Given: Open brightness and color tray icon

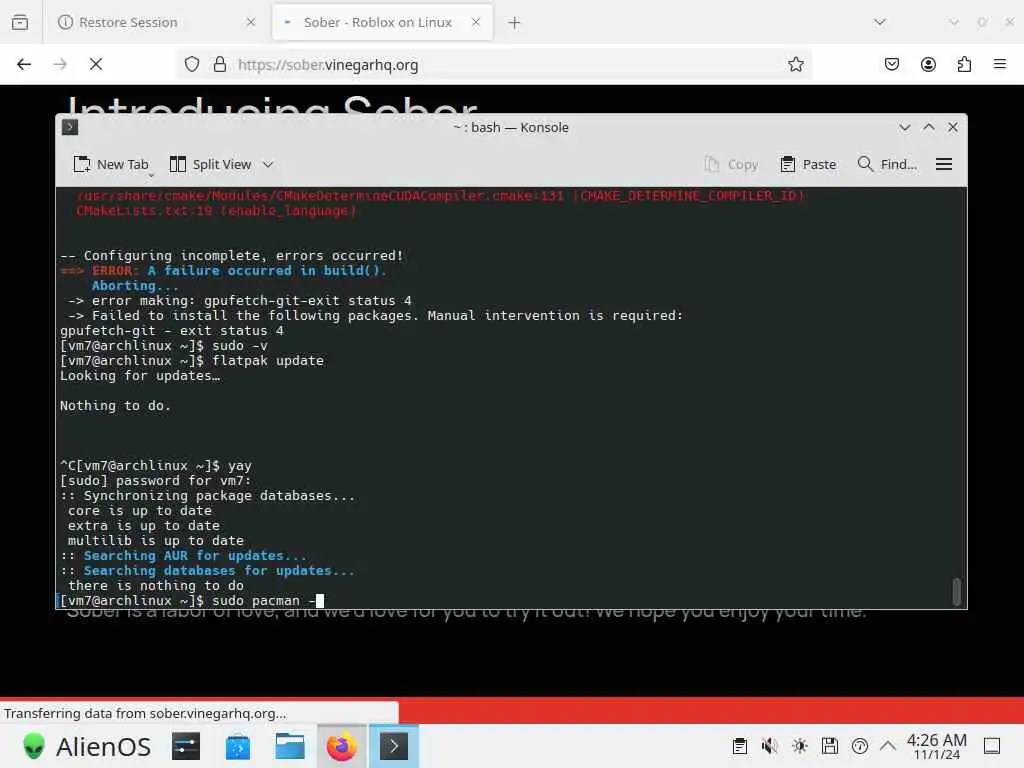Looking at the screenshot, I should 799,746.
